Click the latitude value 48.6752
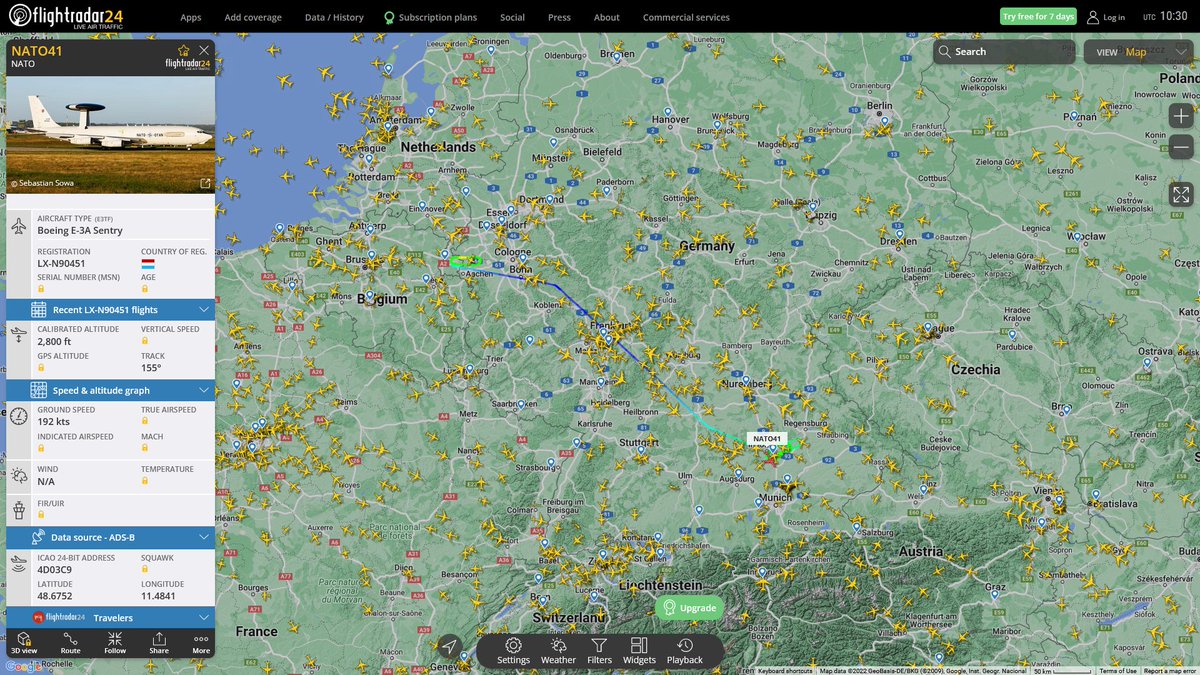1200x675 pixels. pyautogui.click(x=55, y=596)
